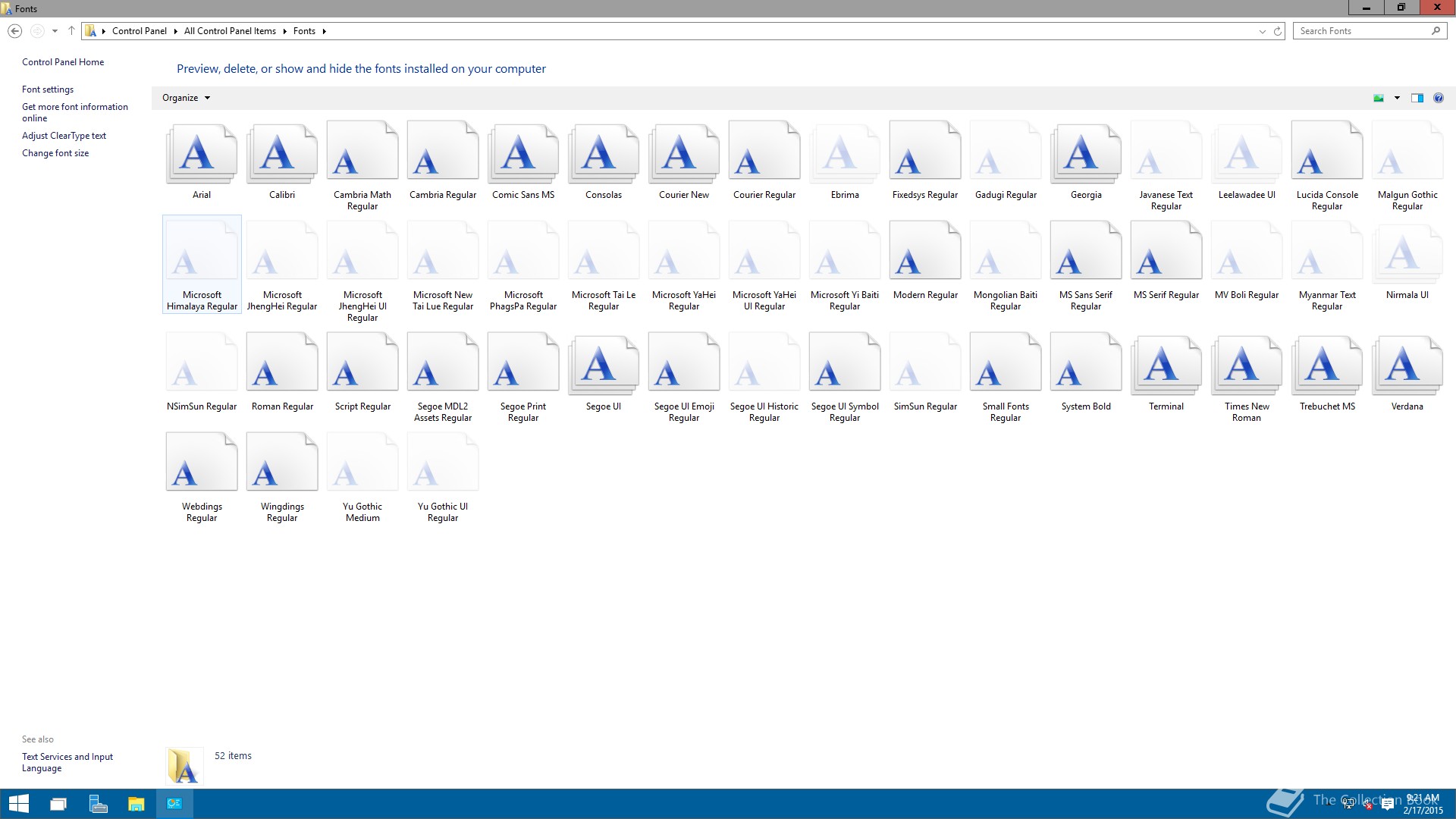Screen dimensions: 1456x819
Task: Select MS Sans Serif Regular font icon
Action: pos(1086,251)
